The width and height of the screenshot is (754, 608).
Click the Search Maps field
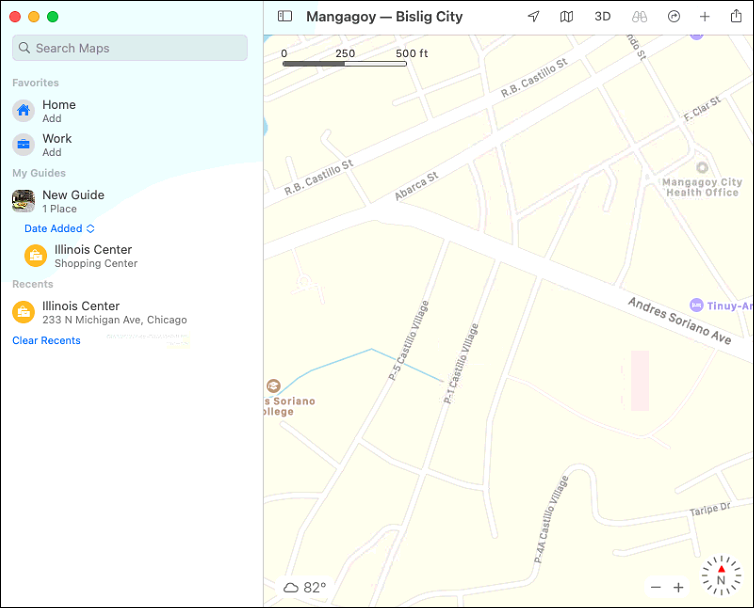point(130,48)
